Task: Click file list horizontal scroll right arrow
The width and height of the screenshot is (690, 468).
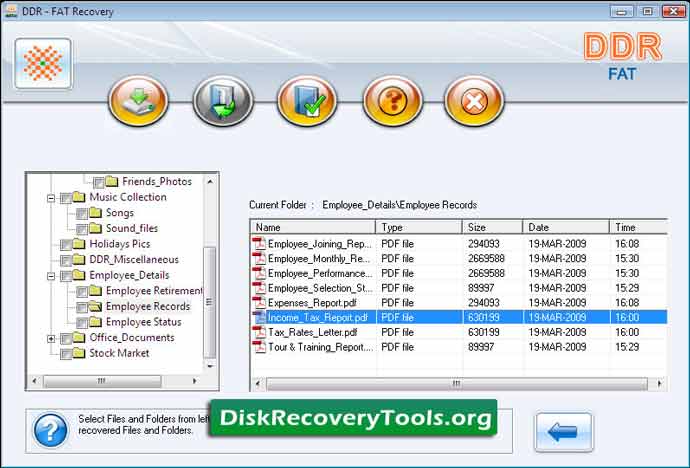Action: (x=659, y=384)
